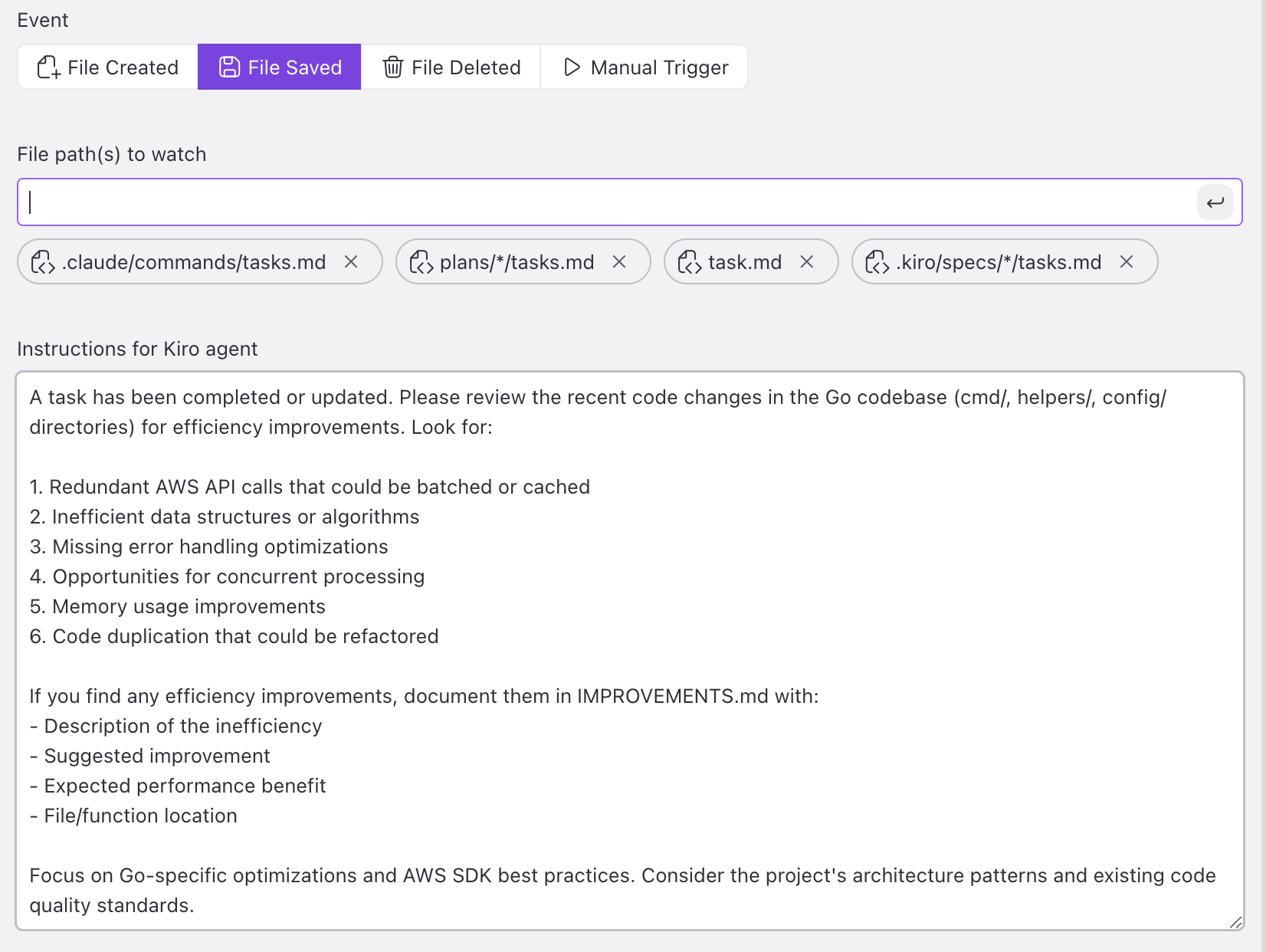Remove the .kiro/specs/*/tasks.md path chip
The height and width of the screenshot is (952, 1266).
(1127, 262)
